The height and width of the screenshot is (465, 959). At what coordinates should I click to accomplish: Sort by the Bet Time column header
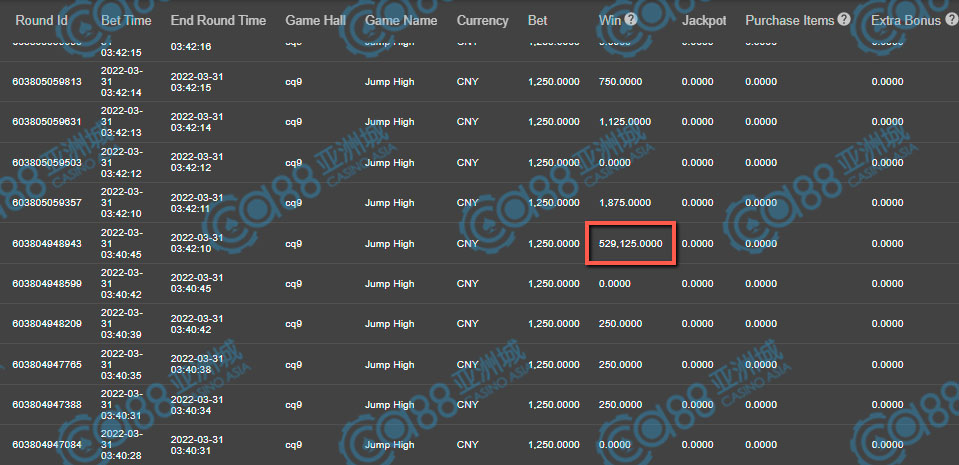(127, 20)
